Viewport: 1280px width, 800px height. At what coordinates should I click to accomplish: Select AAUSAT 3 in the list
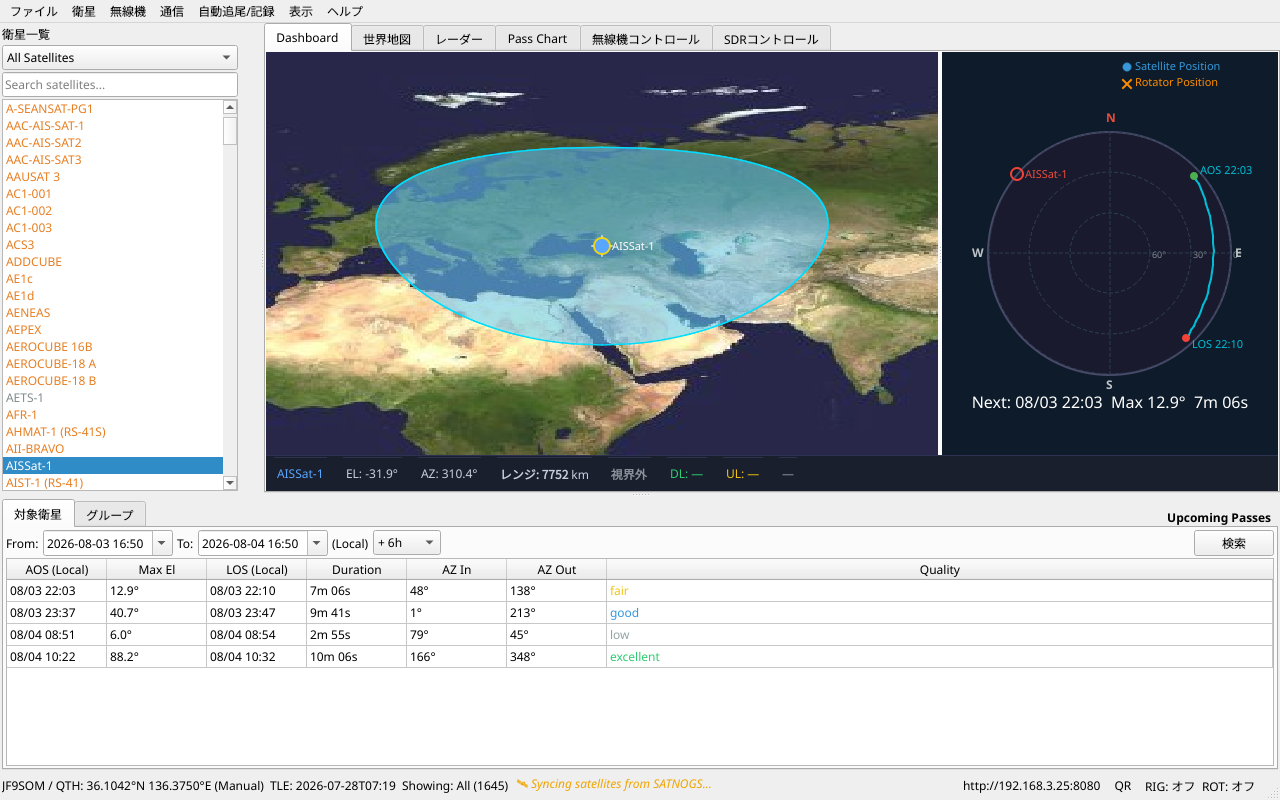[112, 176]
